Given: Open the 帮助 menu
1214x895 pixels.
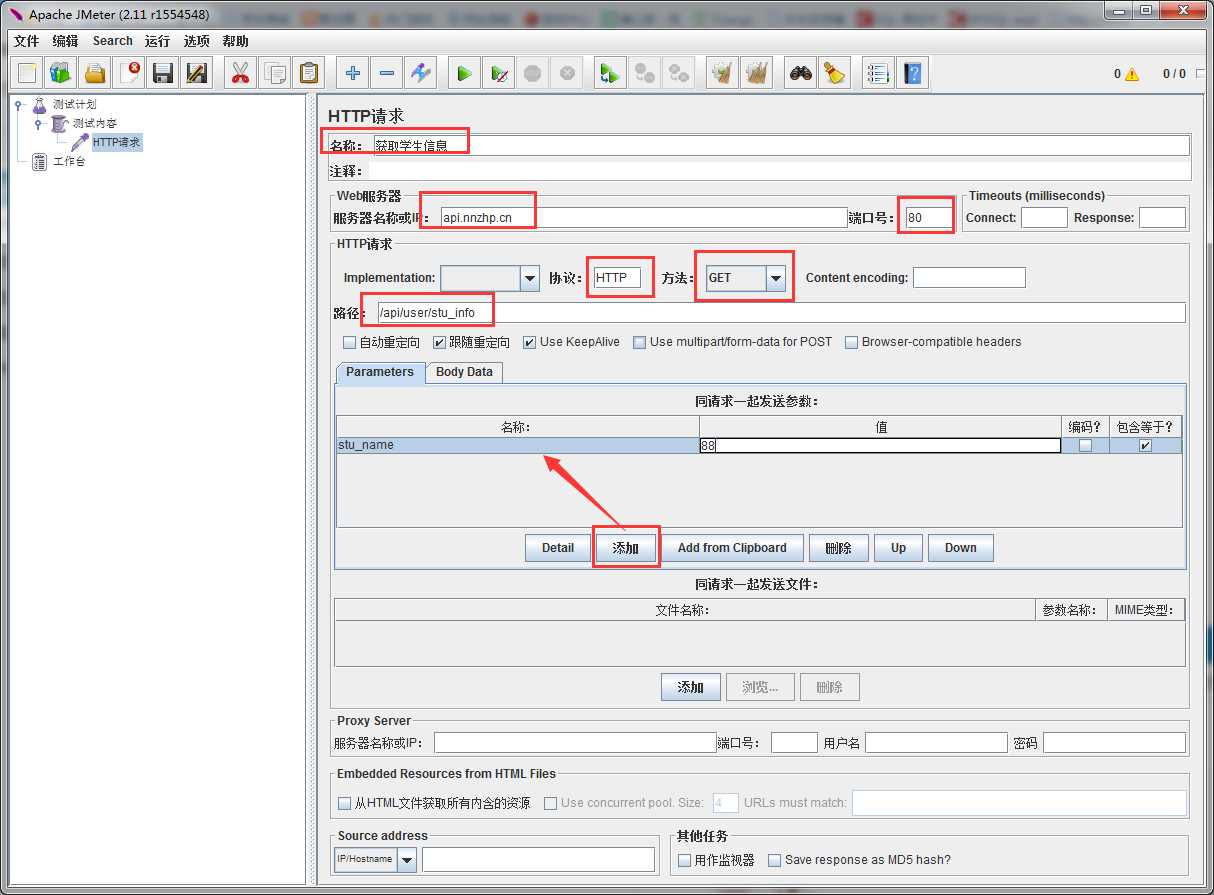Looking at the screenshot, I should pos(235,41).
